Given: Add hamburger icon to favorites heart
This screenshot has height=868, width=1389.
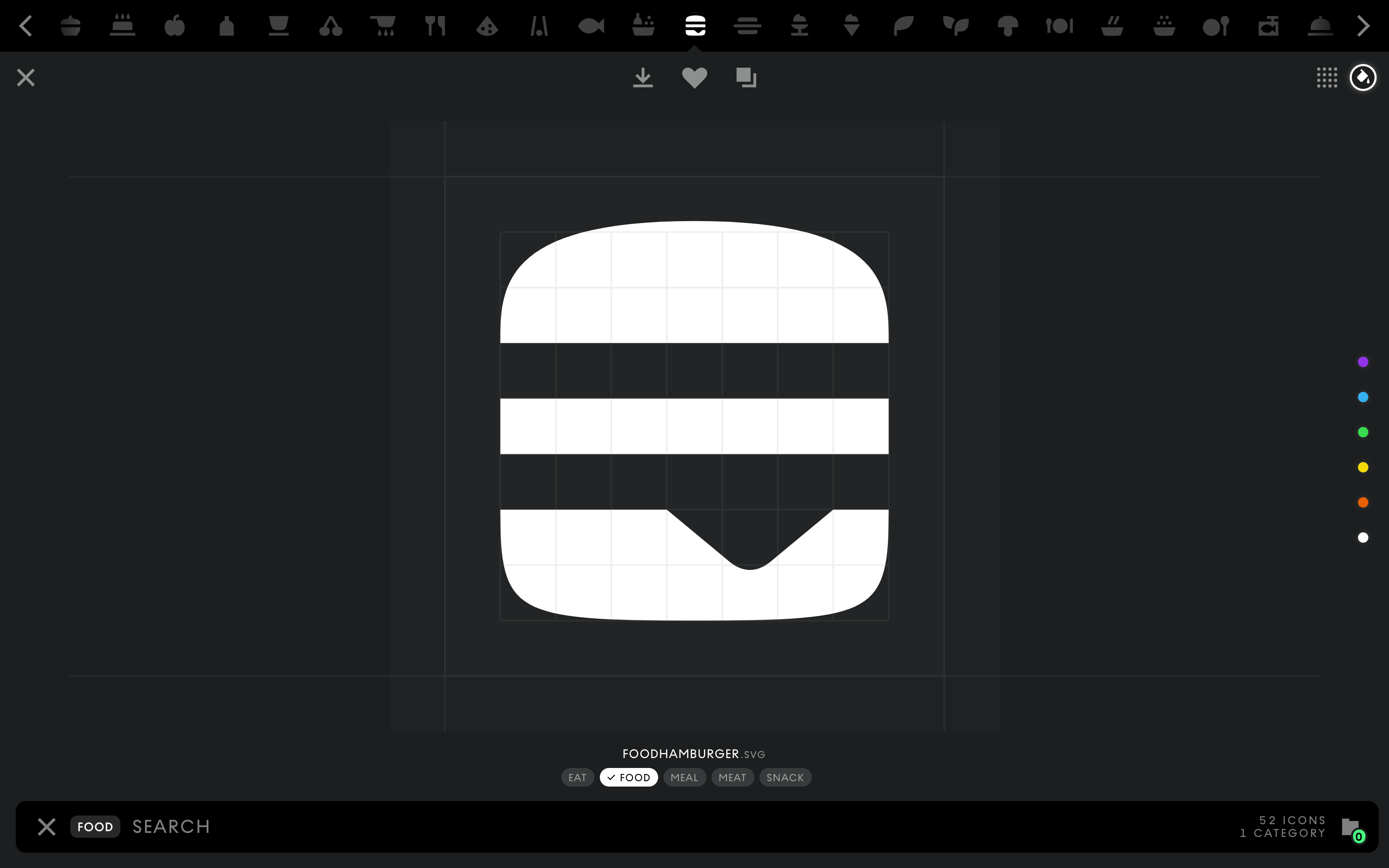Looking at the screenshot, I should 694,78.
